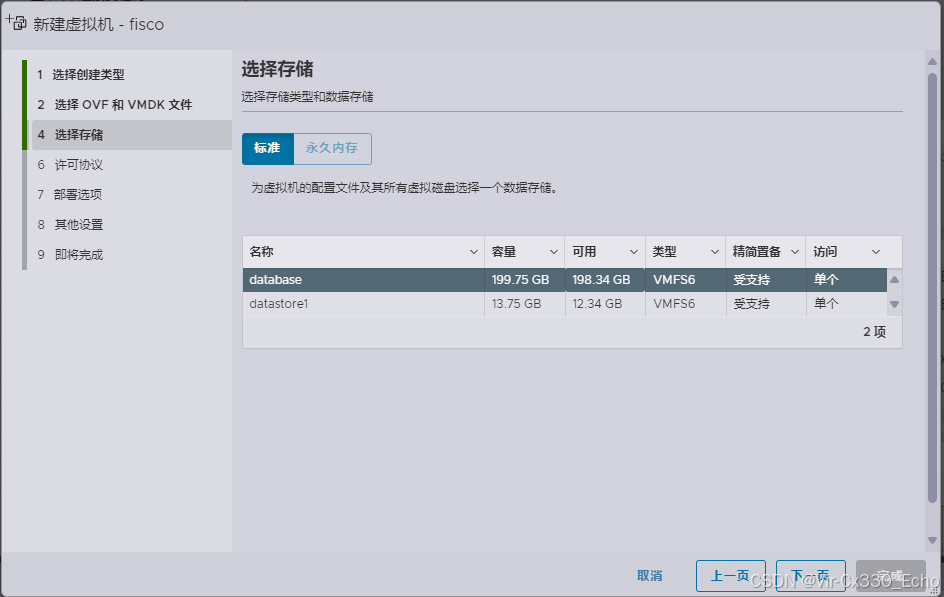Select the datastore1 row
The image size is (944, 597).
pyautogui.click(x=565, y=304)
